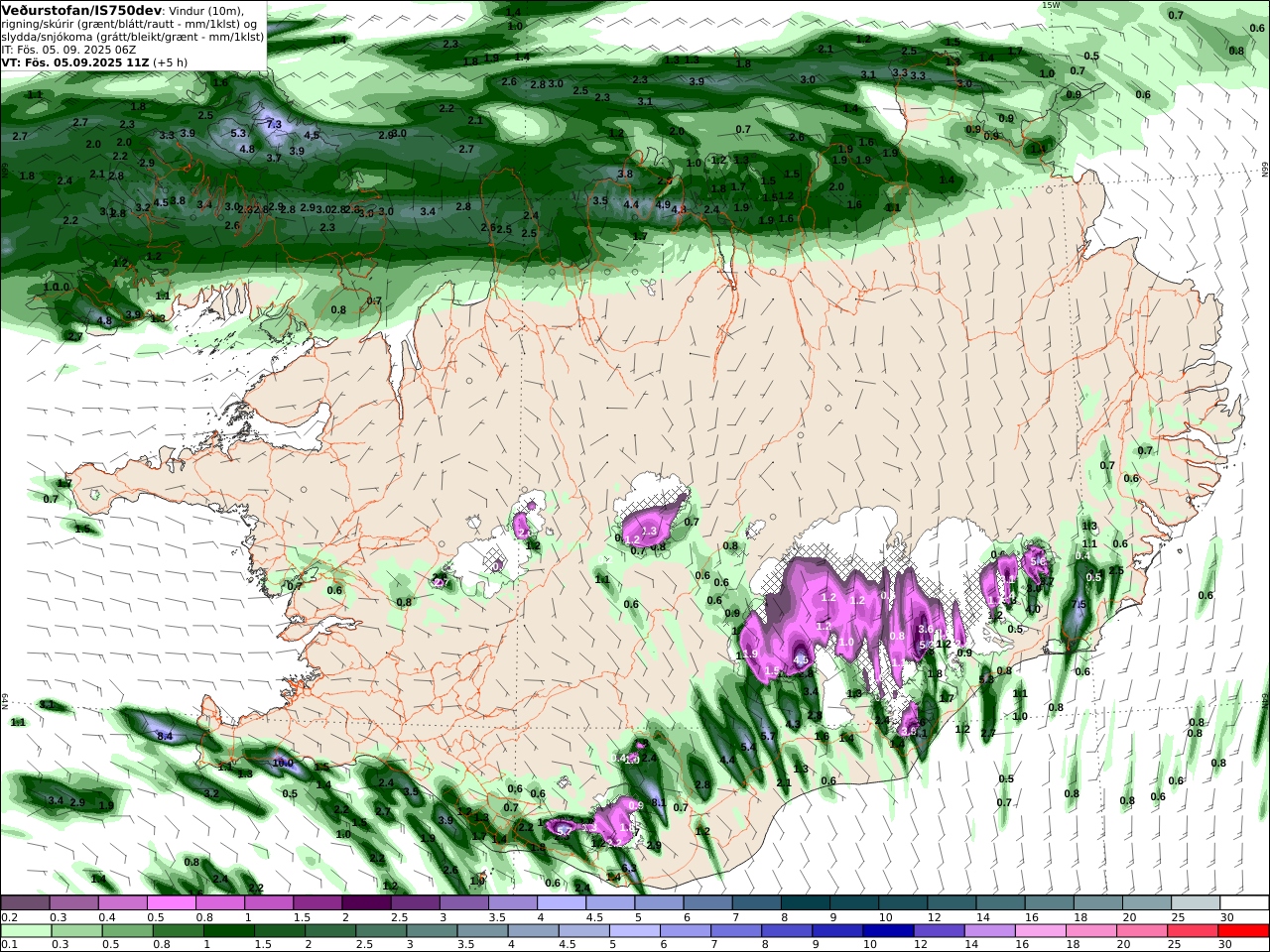Click the dusky mauve swatch above the 0.2 label

pyautogui.click(x=26, y=902)
